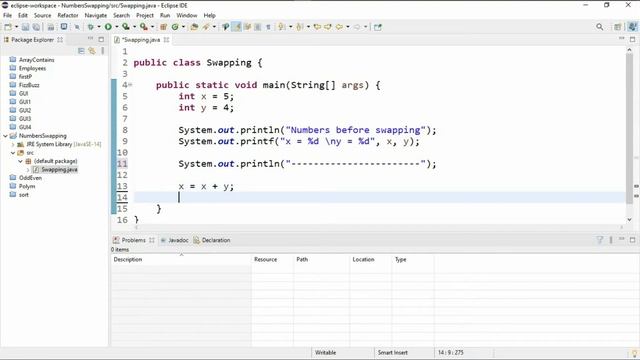
Task: Toggle Show Whitespace Characters icon
Action: click(268, 27)
